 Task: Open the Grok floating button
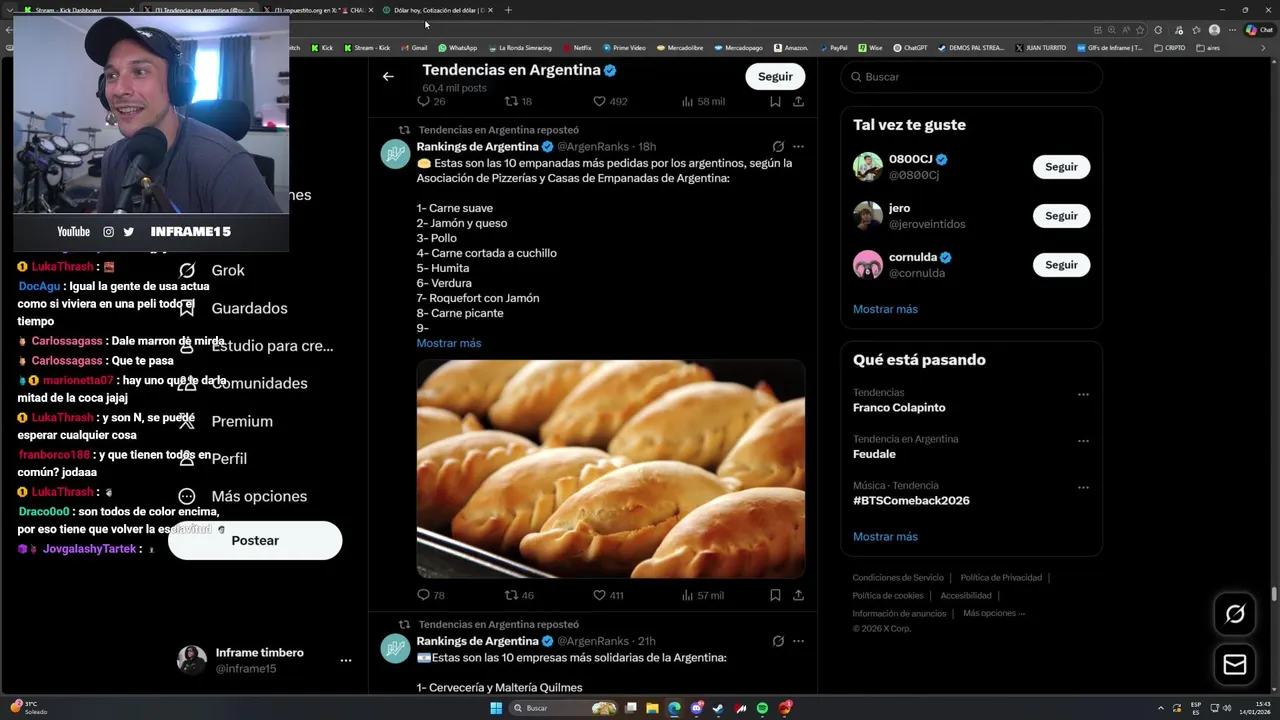coord(1235,614)
